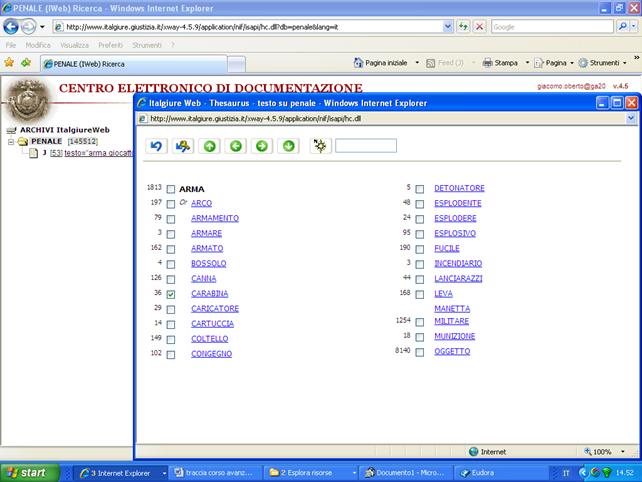The width and height of the screenshot is (642, 482).
Task: Click the Thesaurus toolbar text field
Action: [366, 146]
